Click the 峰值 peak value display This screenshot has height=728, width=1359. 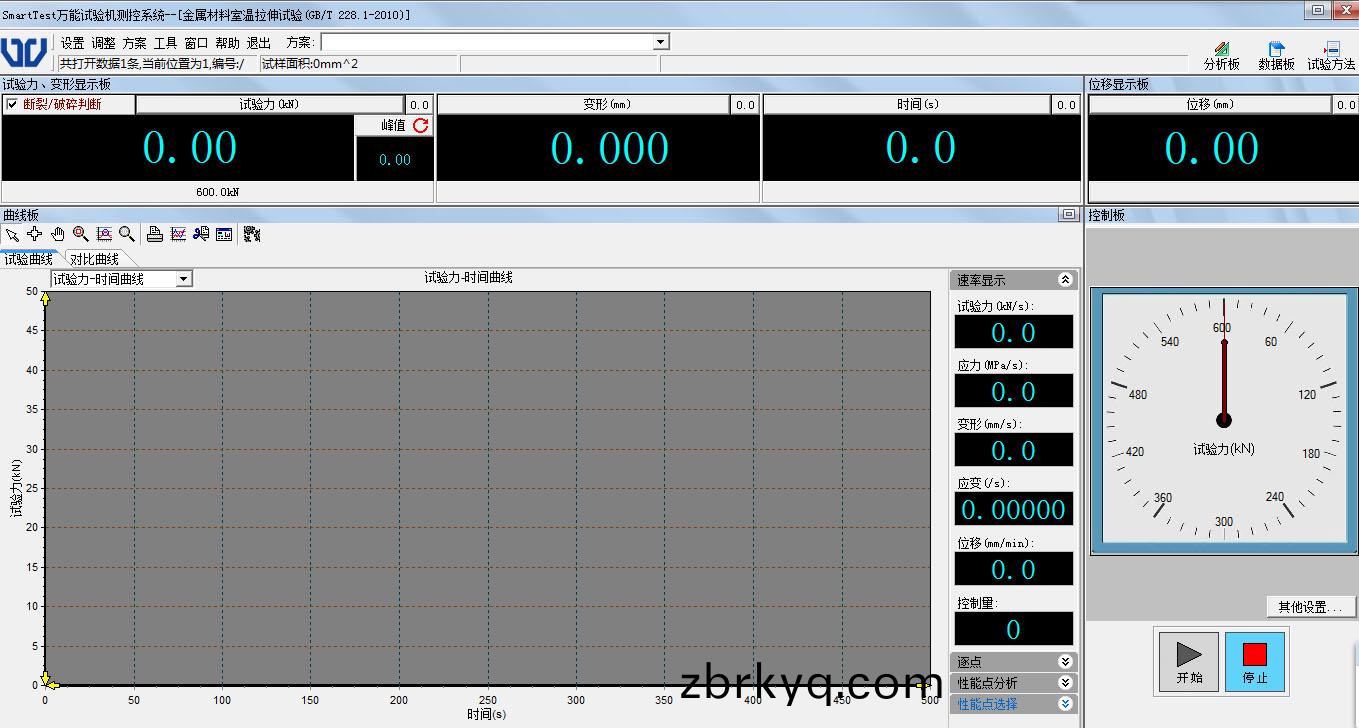click(395, 159)
